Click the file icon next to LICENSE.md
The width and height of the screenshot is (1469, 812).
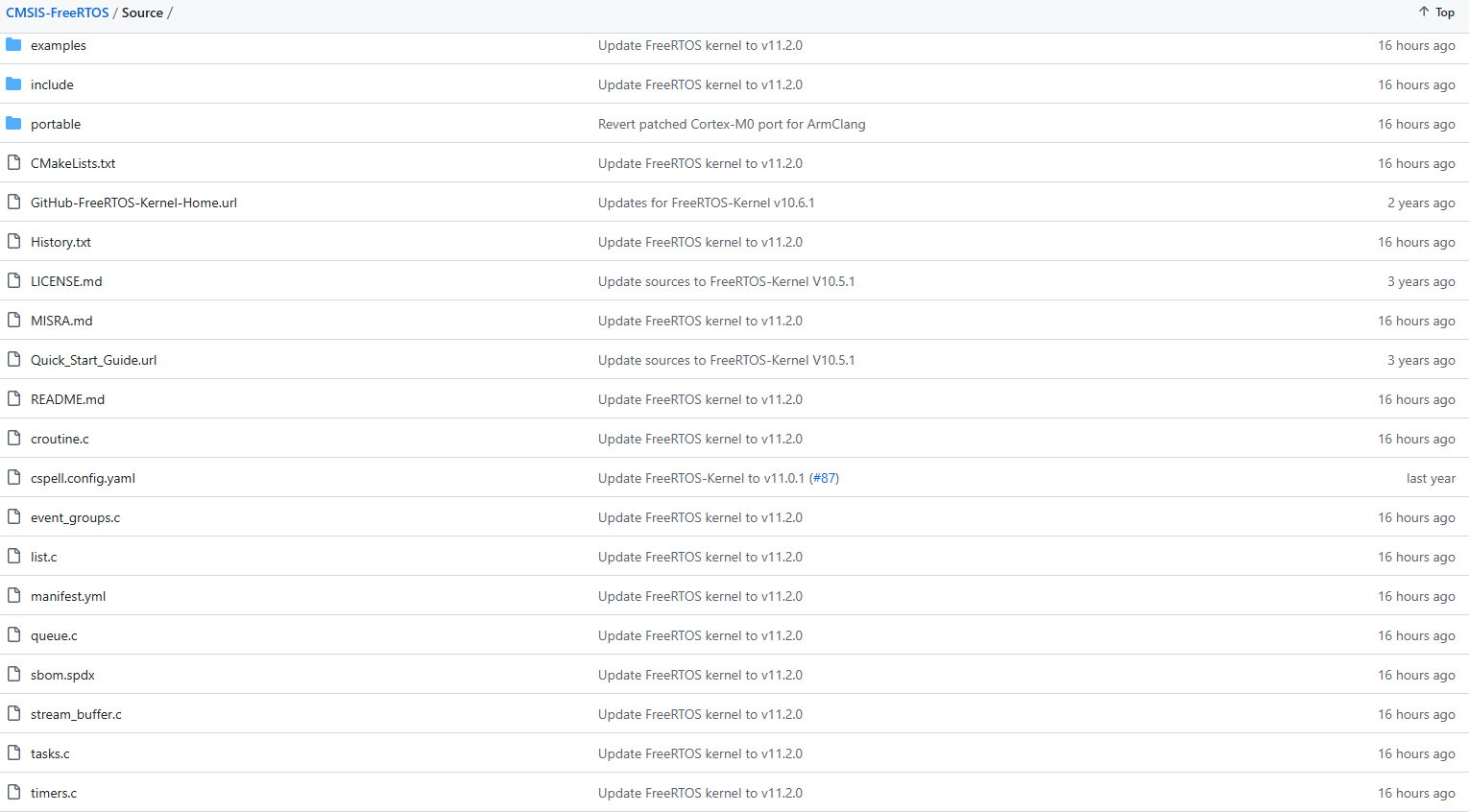coord(13,281)
